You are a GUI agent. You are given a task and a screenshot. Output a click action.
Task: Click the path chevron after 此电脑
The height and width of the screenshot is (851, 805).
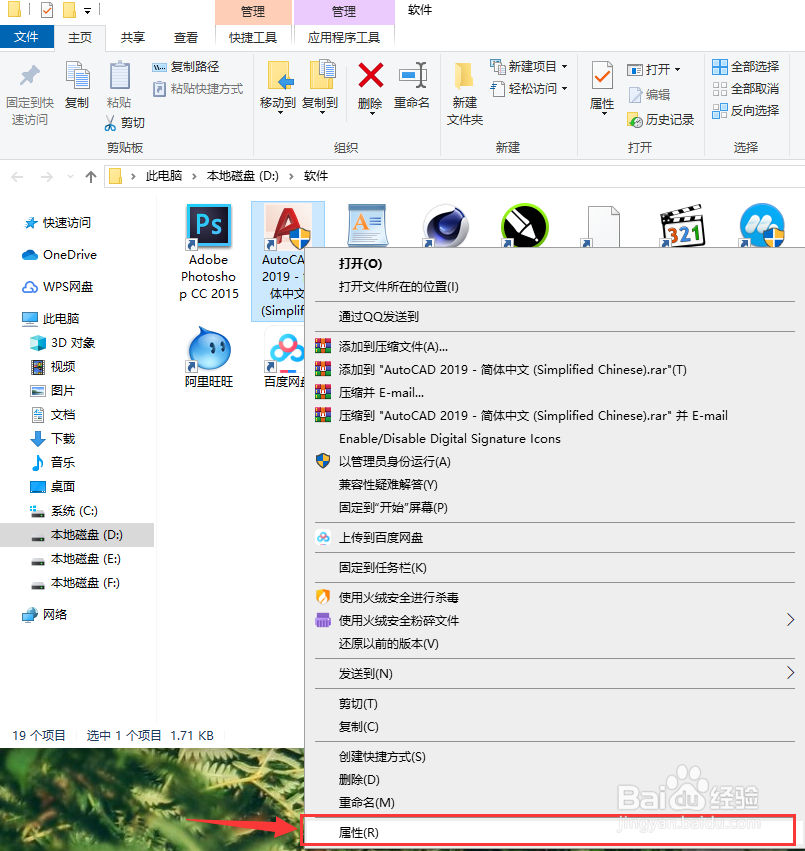pos(194,176)
